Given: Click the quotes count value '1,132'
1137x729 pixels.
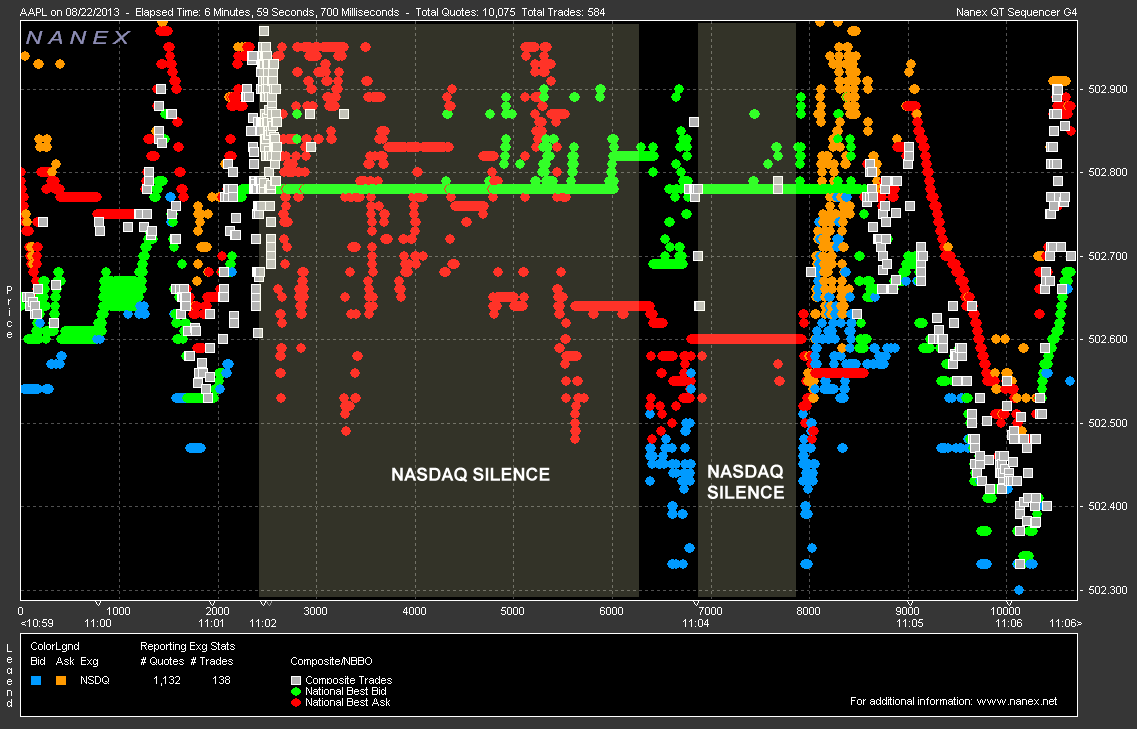Looking at the screenshot, I should [x=167, y=680].
